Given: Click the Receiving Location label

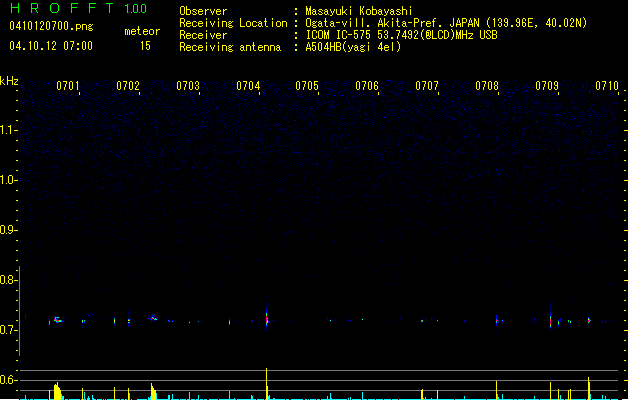Looking at the screenshot, I should point(233,23).
